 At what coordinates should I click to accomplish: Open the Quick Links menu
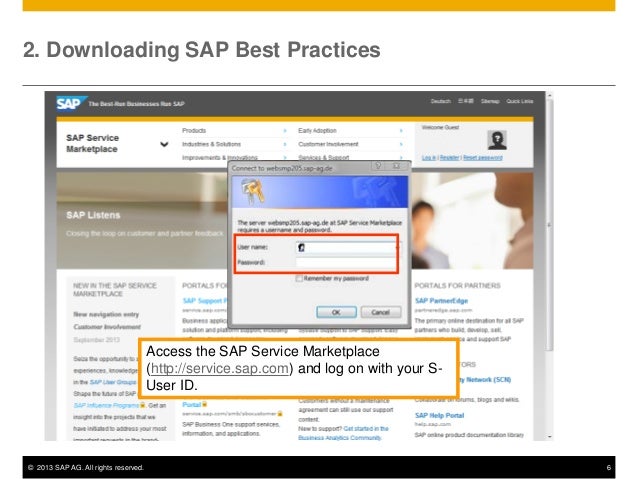[520, 101]
